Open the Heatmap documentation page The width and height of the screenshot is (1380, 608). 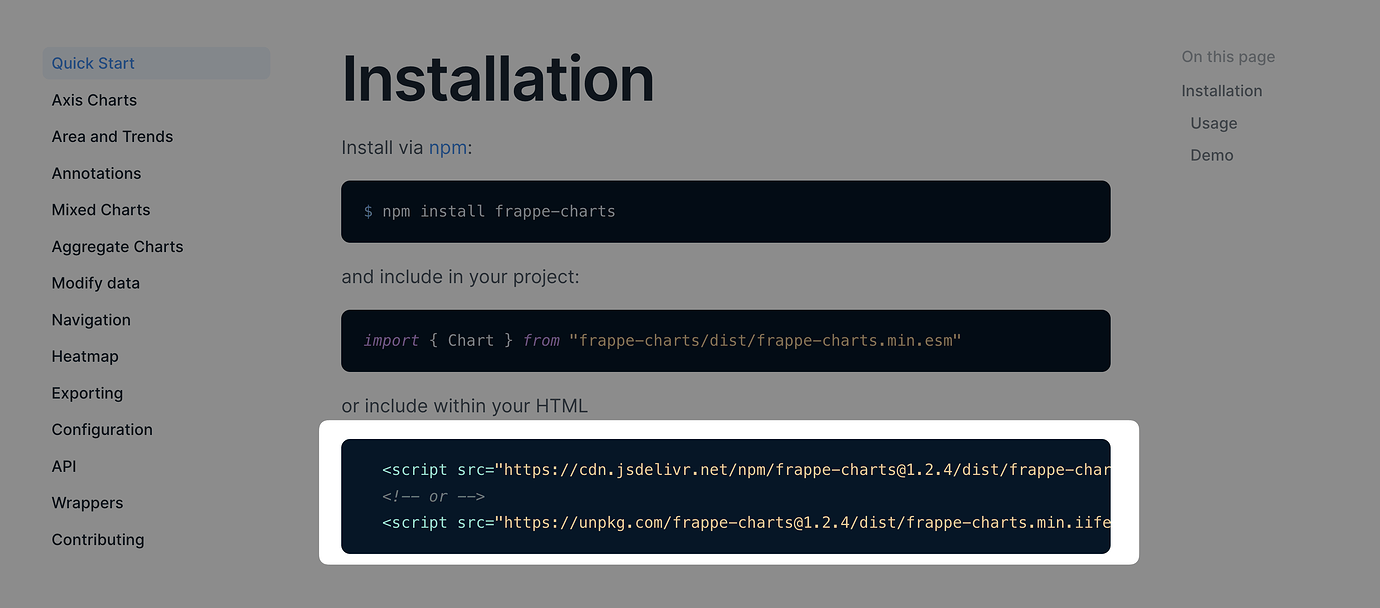tap(85, 356)
